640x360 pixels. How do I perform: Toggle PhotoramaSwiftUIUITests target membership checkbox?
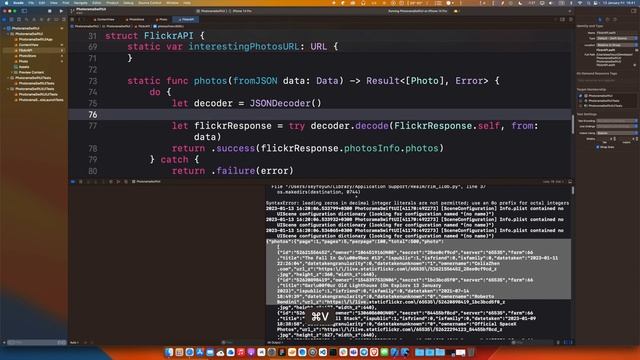click(580, 105)
